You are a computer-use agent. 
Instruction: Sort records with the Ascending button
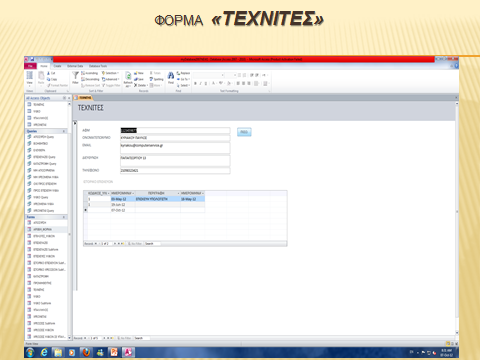(x=90, y=73)
